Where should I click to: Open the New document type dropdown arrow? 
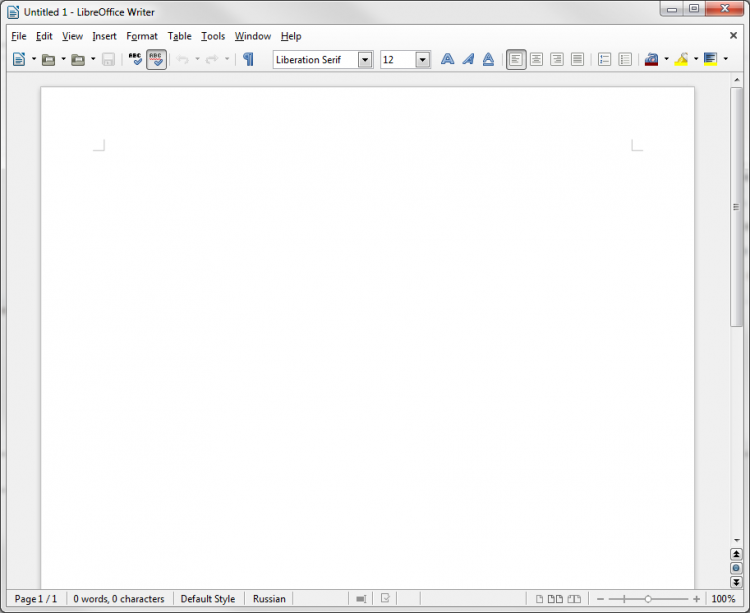point(34,59)
